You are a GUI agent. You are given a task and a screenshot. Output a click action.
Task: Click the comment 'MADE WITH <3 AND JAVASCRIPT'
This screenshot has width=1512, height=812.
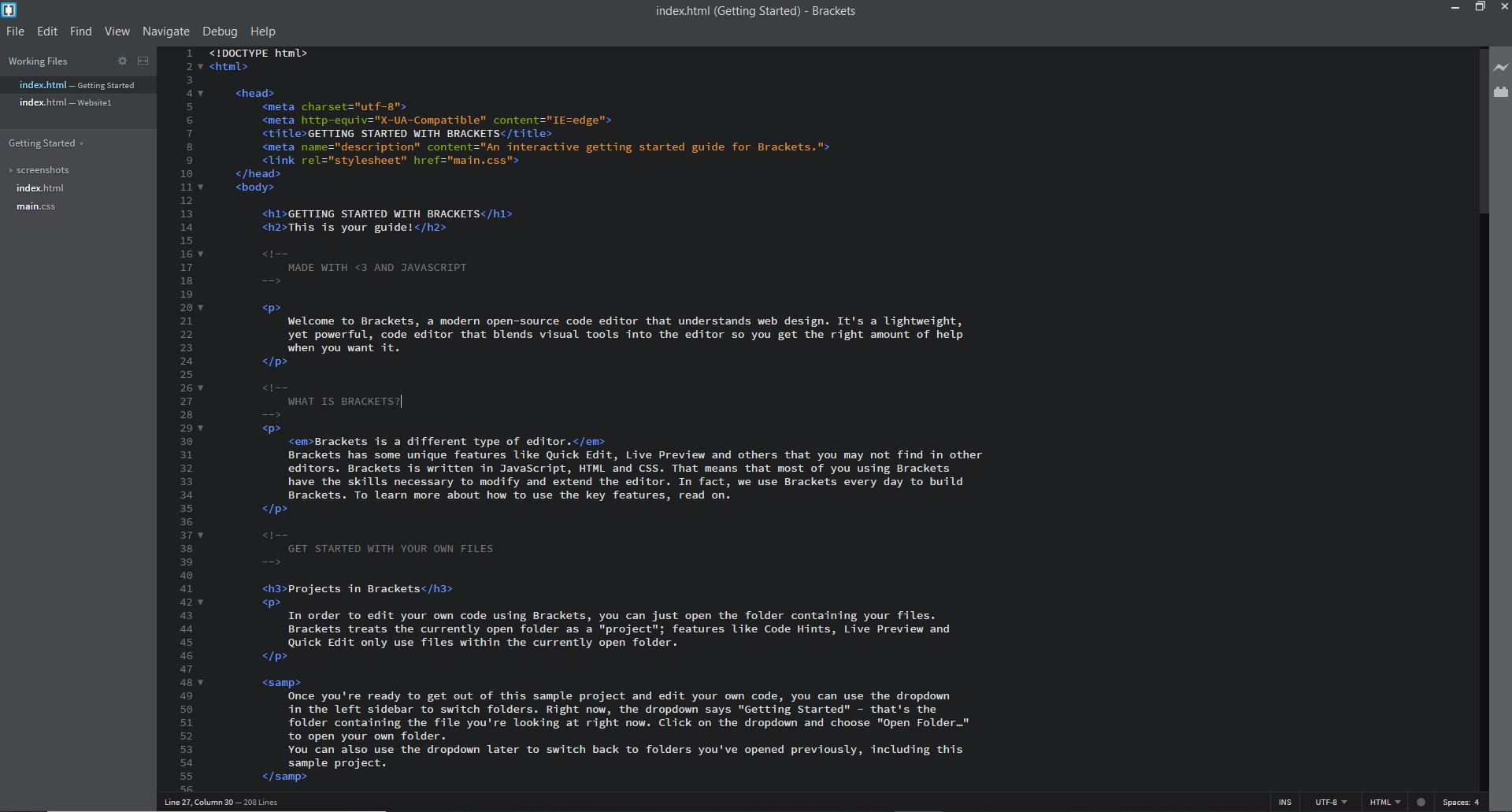pyautogui.click(x=377, y=268)
